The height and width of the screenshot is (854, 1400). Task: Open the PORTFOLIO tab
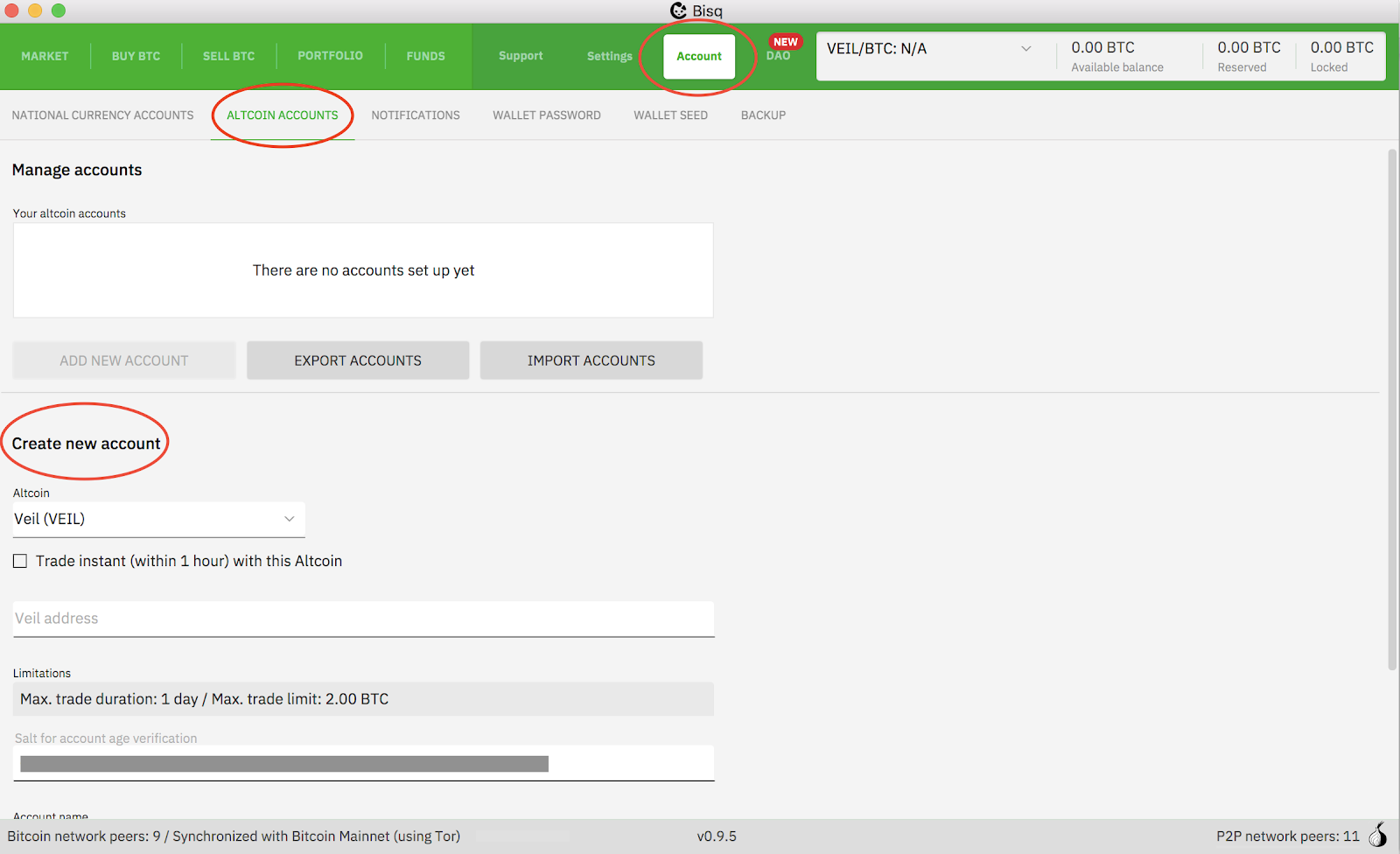coord(330,56)
